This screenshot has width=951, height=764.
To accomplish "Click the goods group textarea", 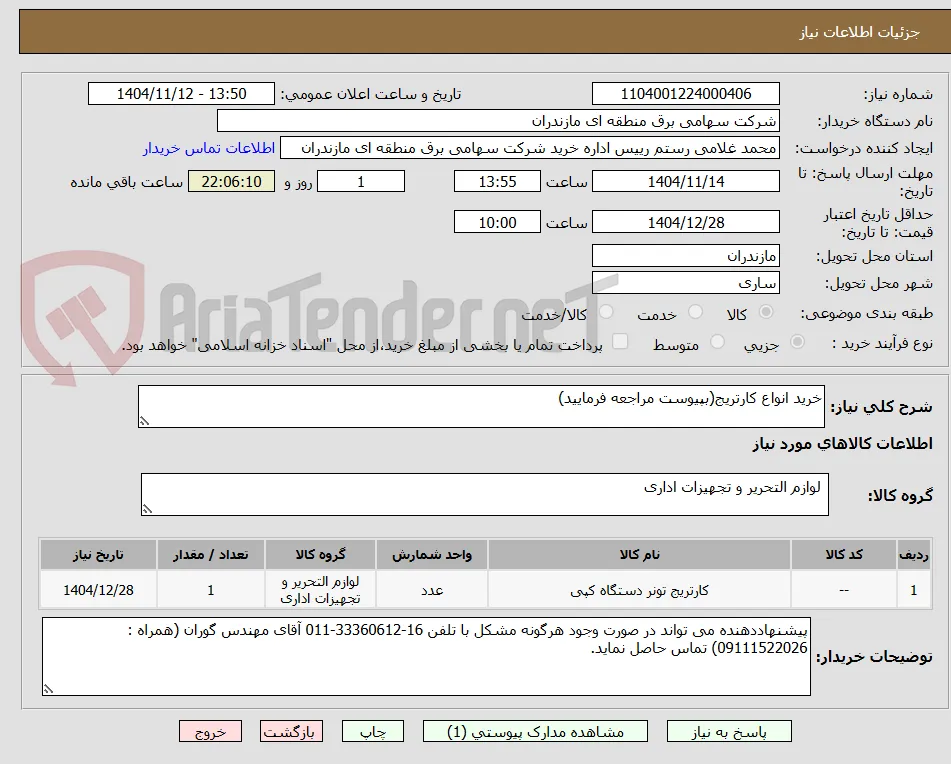I will click(485, 495).
